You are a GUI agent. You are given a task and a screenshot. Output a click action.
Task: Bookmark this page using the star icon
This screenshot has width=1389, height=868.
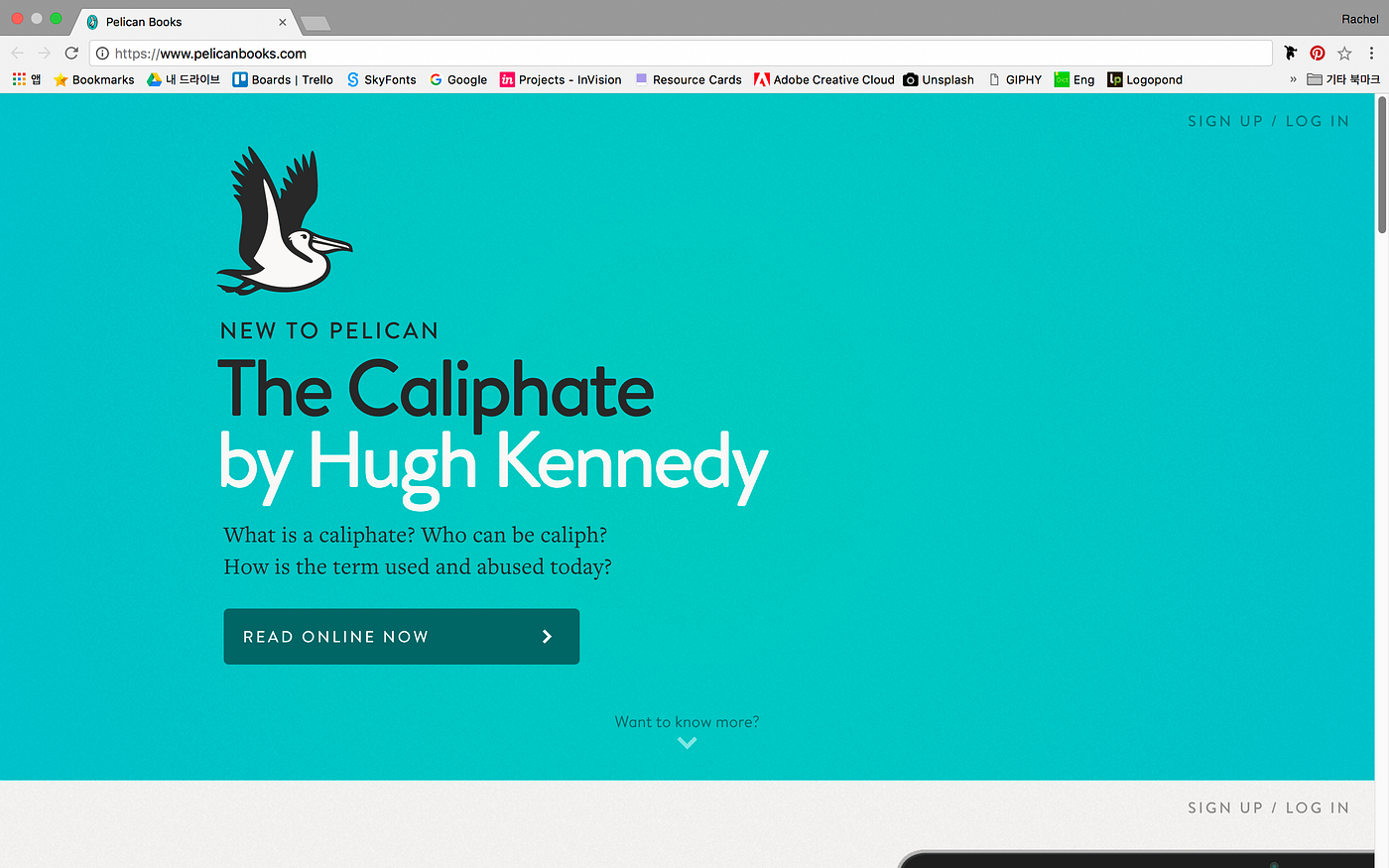(1343, 53)
